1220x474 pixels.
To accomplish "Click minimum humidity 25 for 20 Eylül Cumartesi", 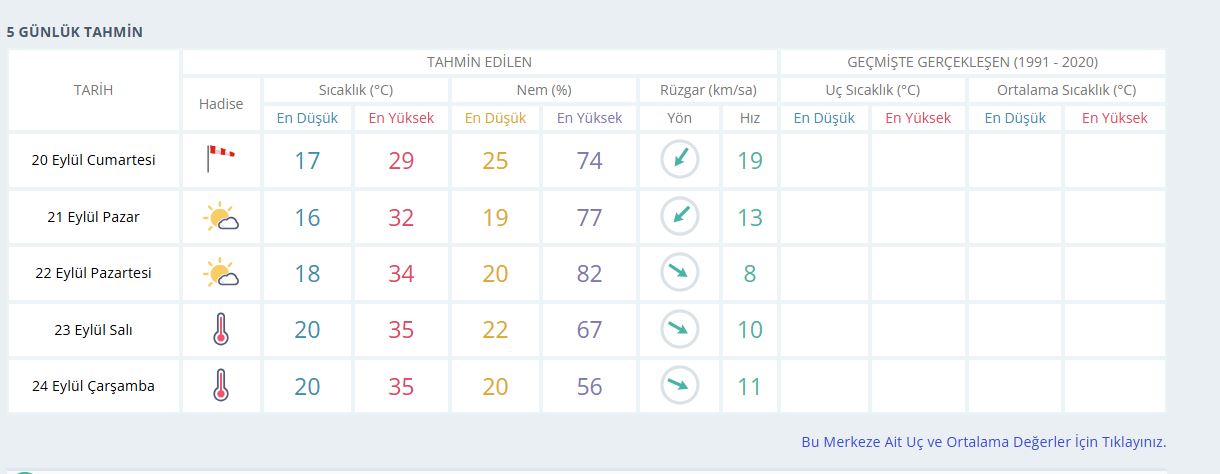I will 495,160.
